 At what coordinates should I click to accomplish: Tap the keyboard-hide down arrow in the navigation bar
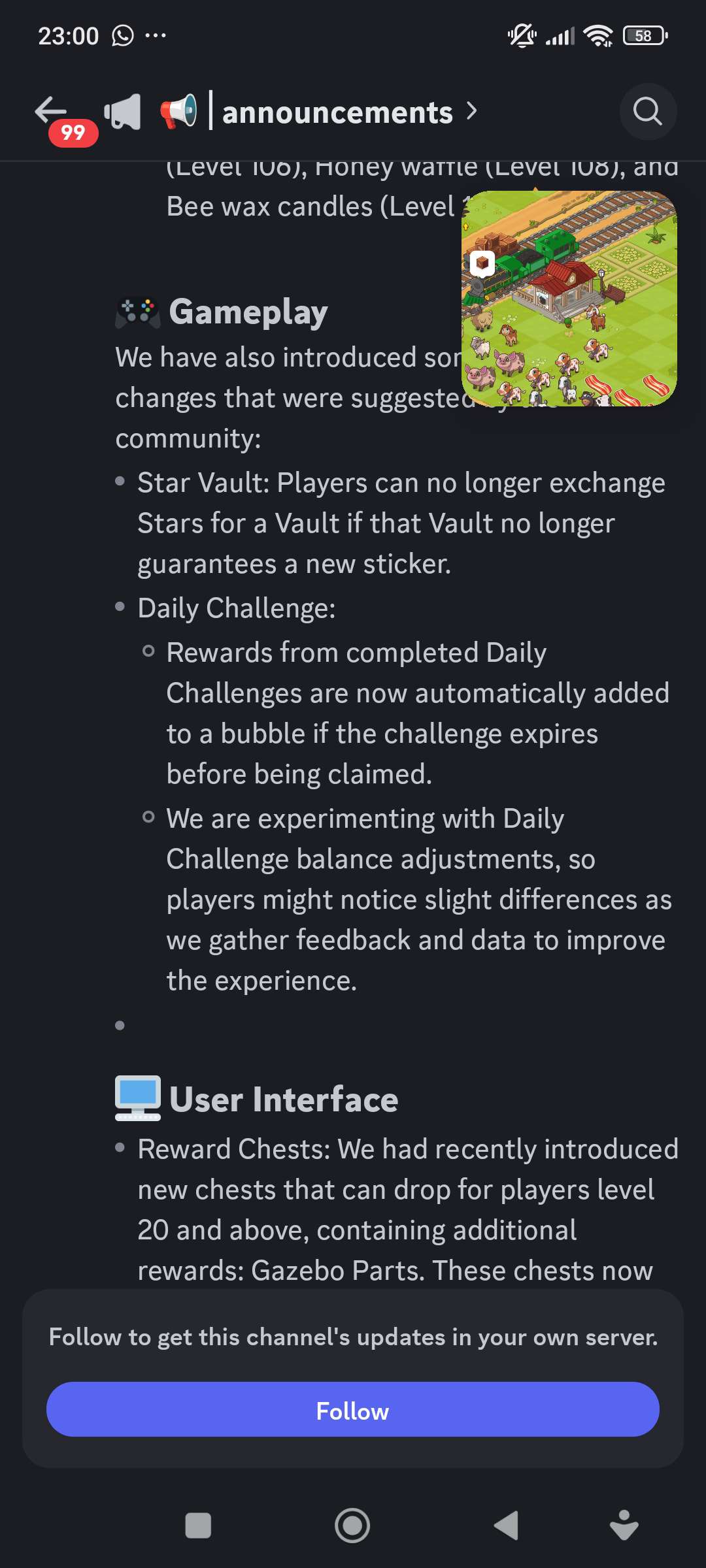point(624,1526)
